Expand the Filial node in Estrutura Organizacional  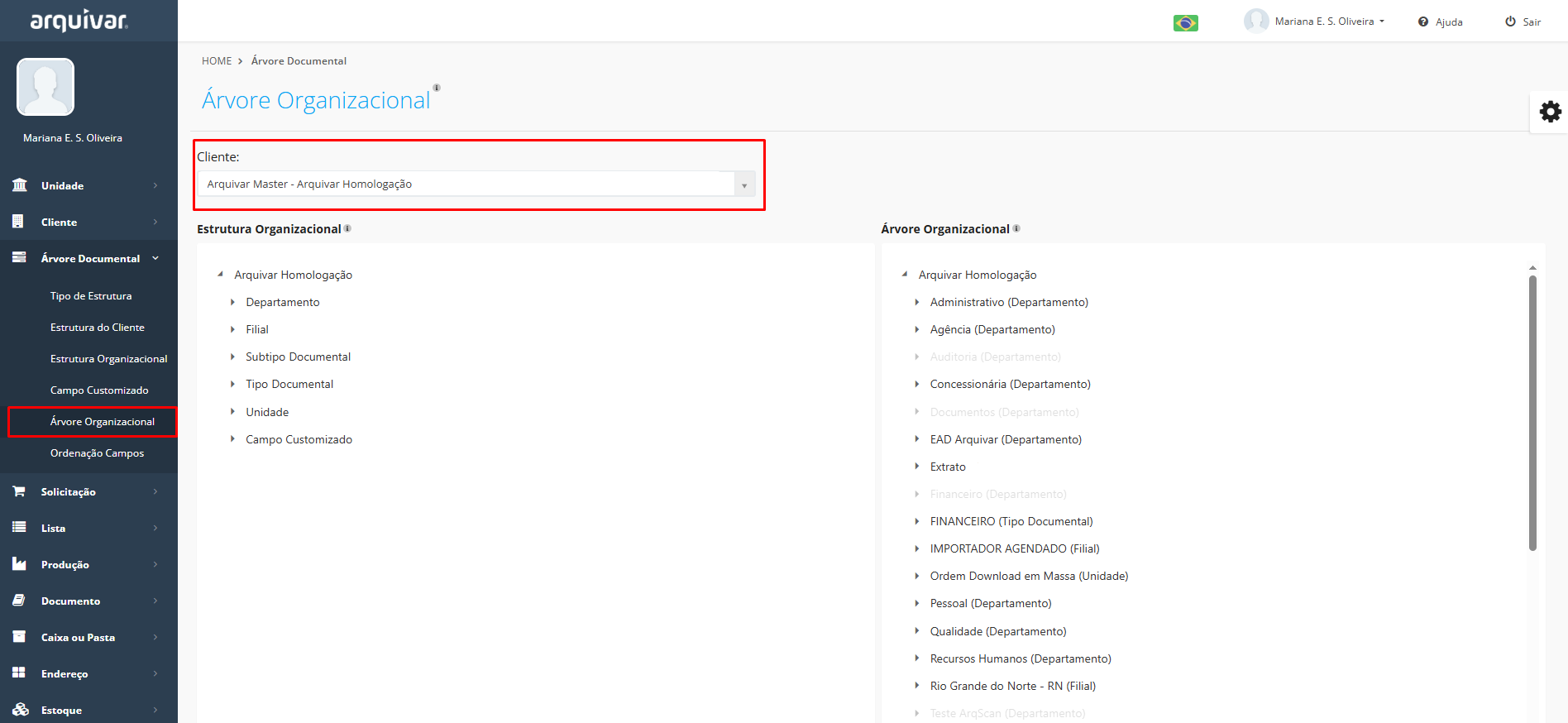pos(232,329)
